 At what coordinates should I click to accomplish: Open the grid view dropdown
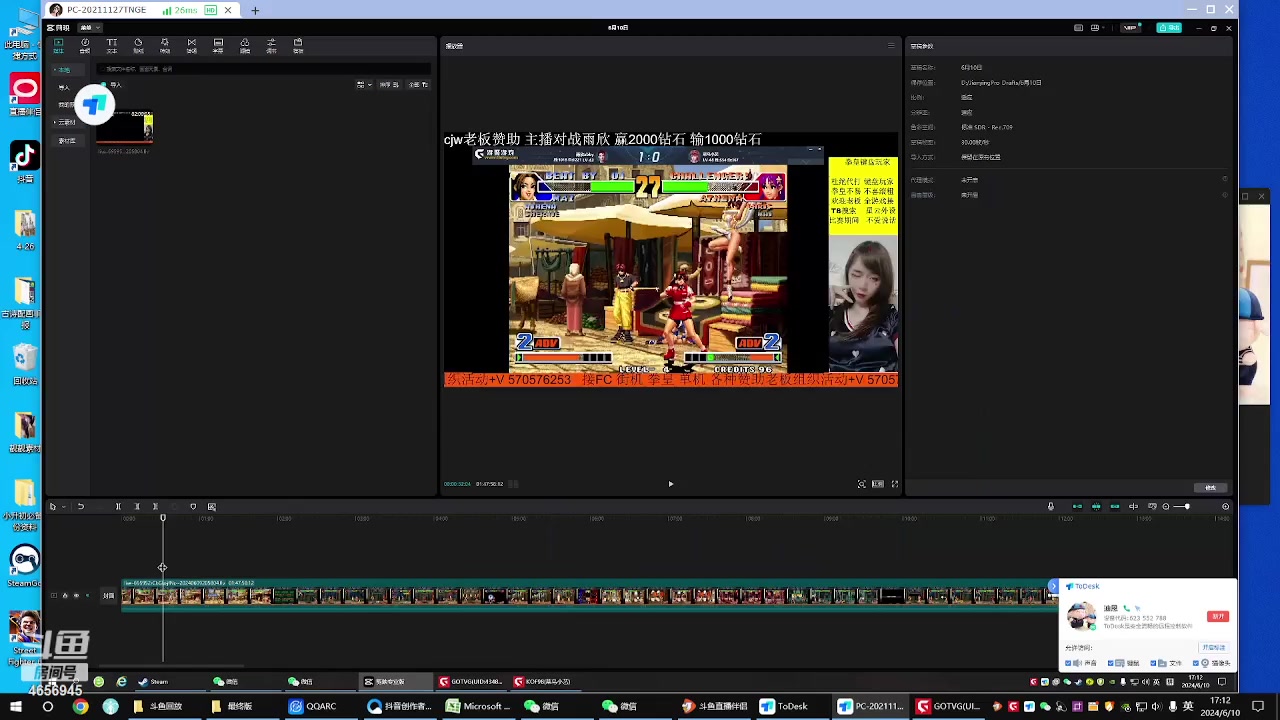pyautogui.click(x=364, y=85)
